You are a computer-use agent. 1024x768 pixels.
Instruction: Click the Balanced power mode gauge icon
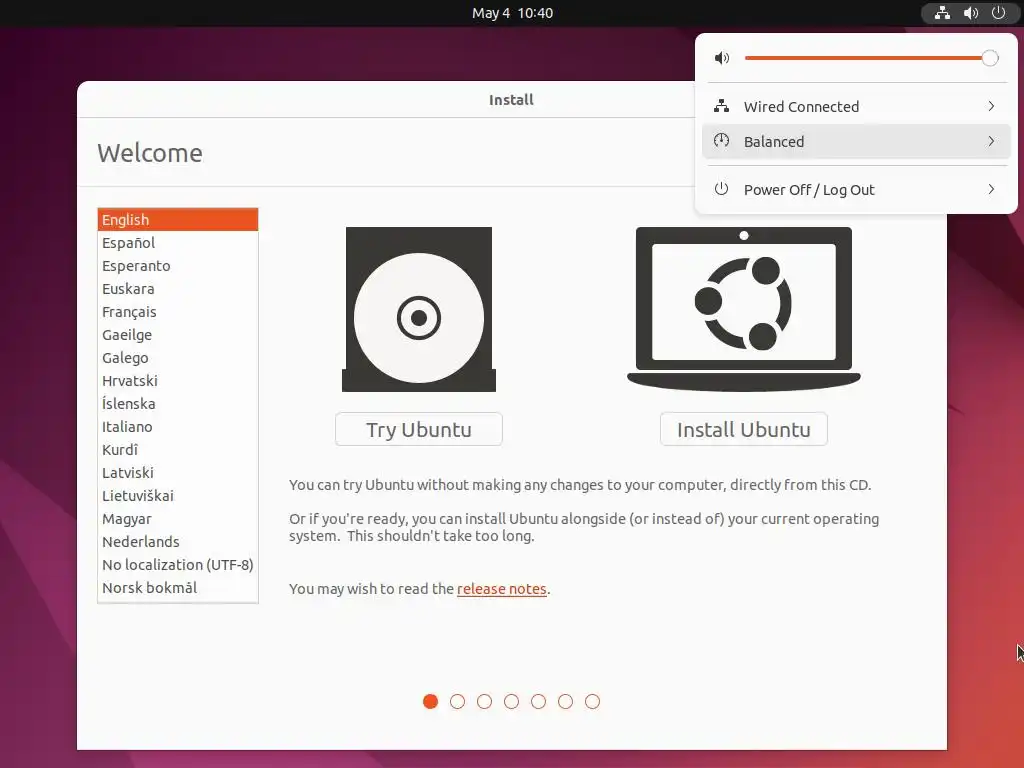click(x=722, y=141)
